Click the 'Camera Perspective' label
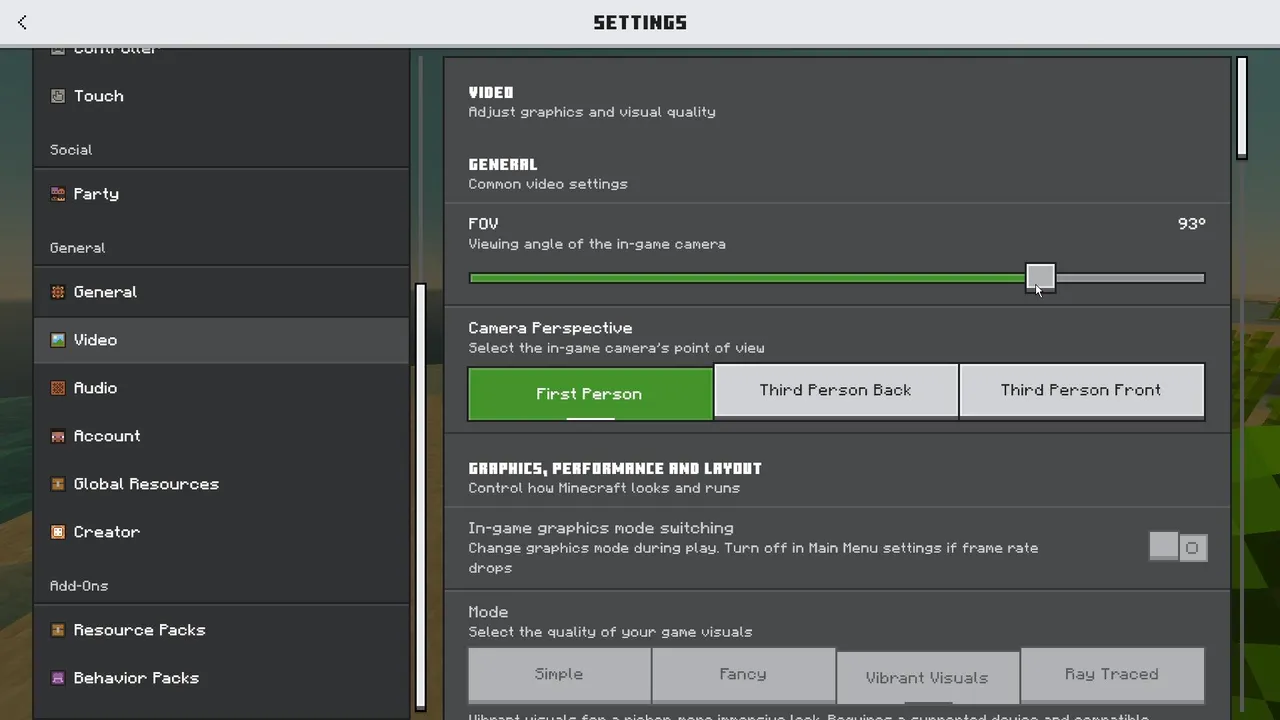This screenshot has height=720, width=1280. tap(550, 328)
